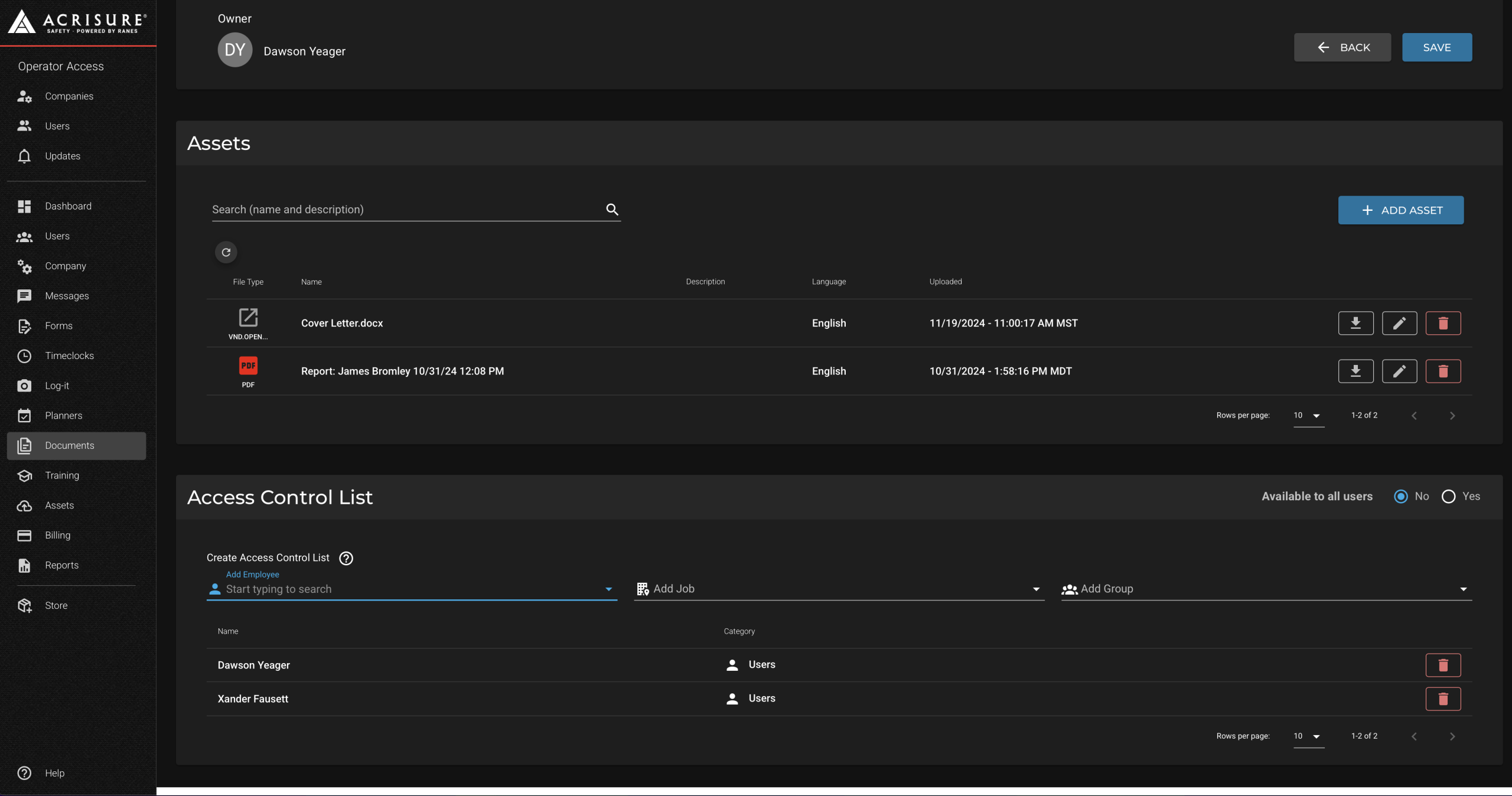Image resolution: width=1512 pixels, height=796 pixels.
Task: Open Access Control List help icon
Action: click(346, 558)
